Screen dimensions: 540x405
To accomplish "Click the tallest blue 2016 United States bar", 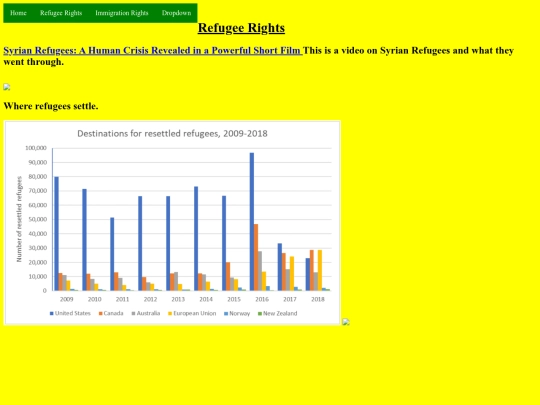I will 252,221.
